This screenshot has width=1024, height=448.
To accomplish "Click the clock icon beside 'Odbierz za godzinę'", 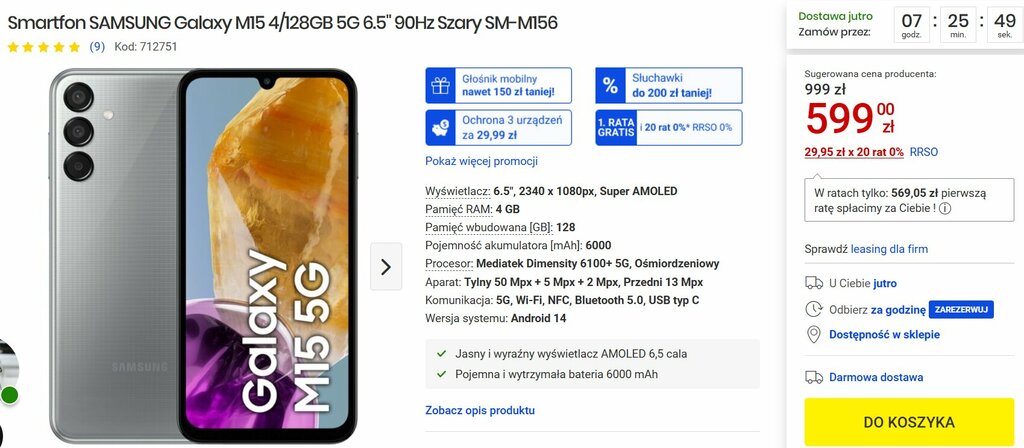I will pos(814,309).
